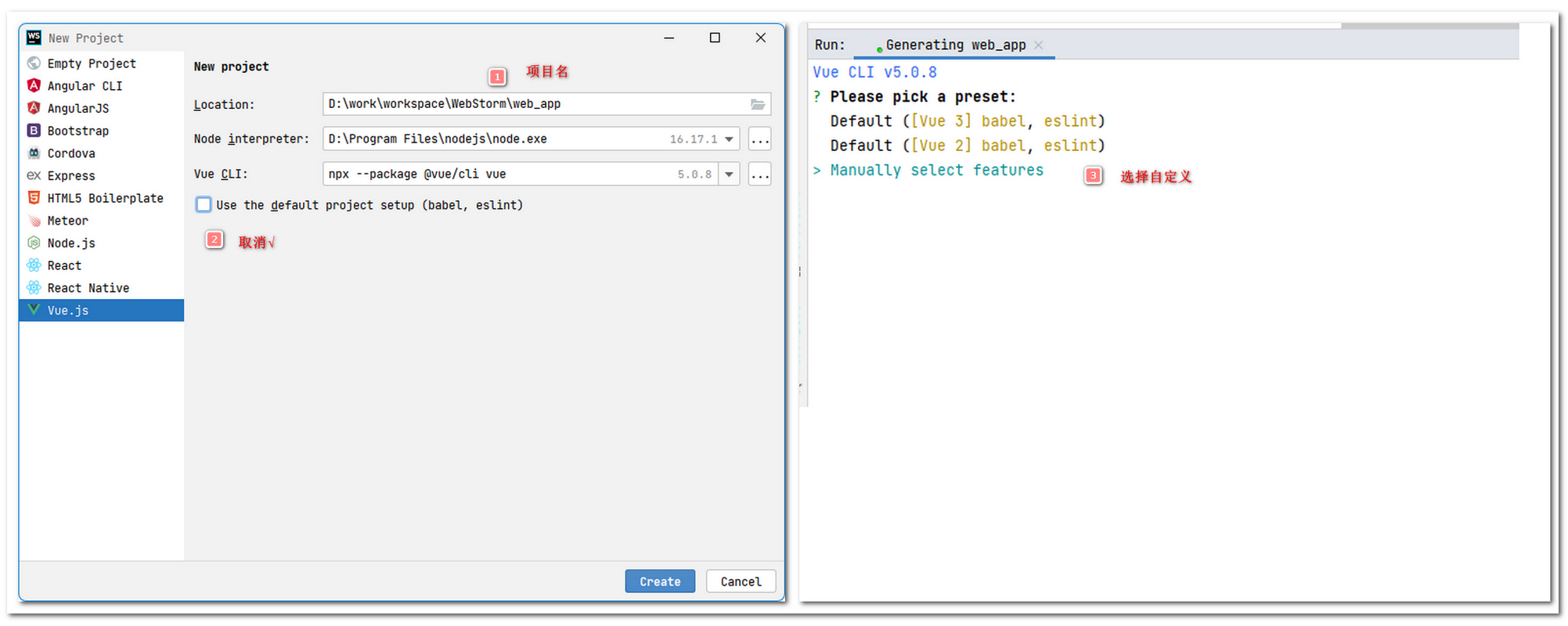This screenshot has width=1568, height=626.
Task: Select Empty Project in type list
Action: [102, 63]
